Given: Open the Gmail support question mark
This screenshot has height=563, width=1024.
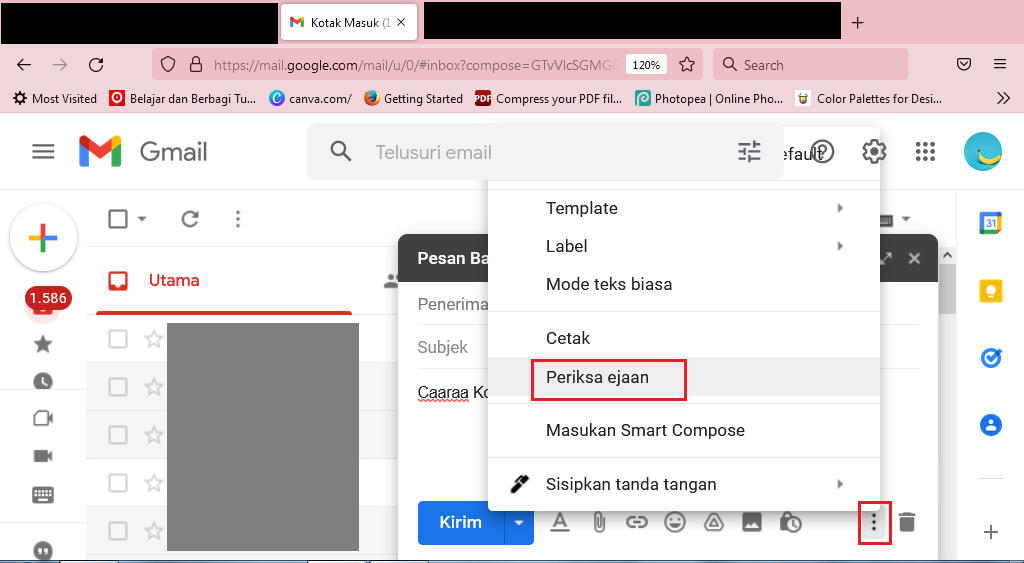Looking at the screenshot, I should click(x=822, y=152).
